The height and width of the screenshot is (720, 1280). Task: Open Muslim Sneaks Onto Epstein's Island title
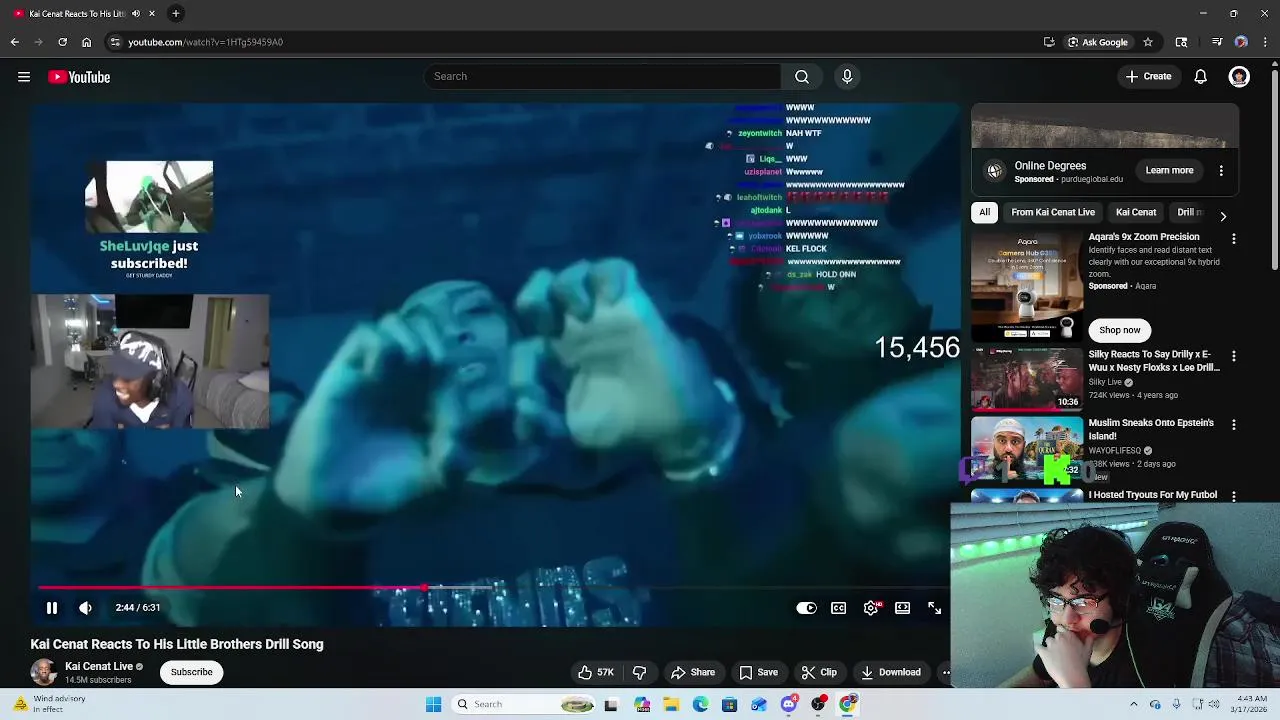point(1151,429)
